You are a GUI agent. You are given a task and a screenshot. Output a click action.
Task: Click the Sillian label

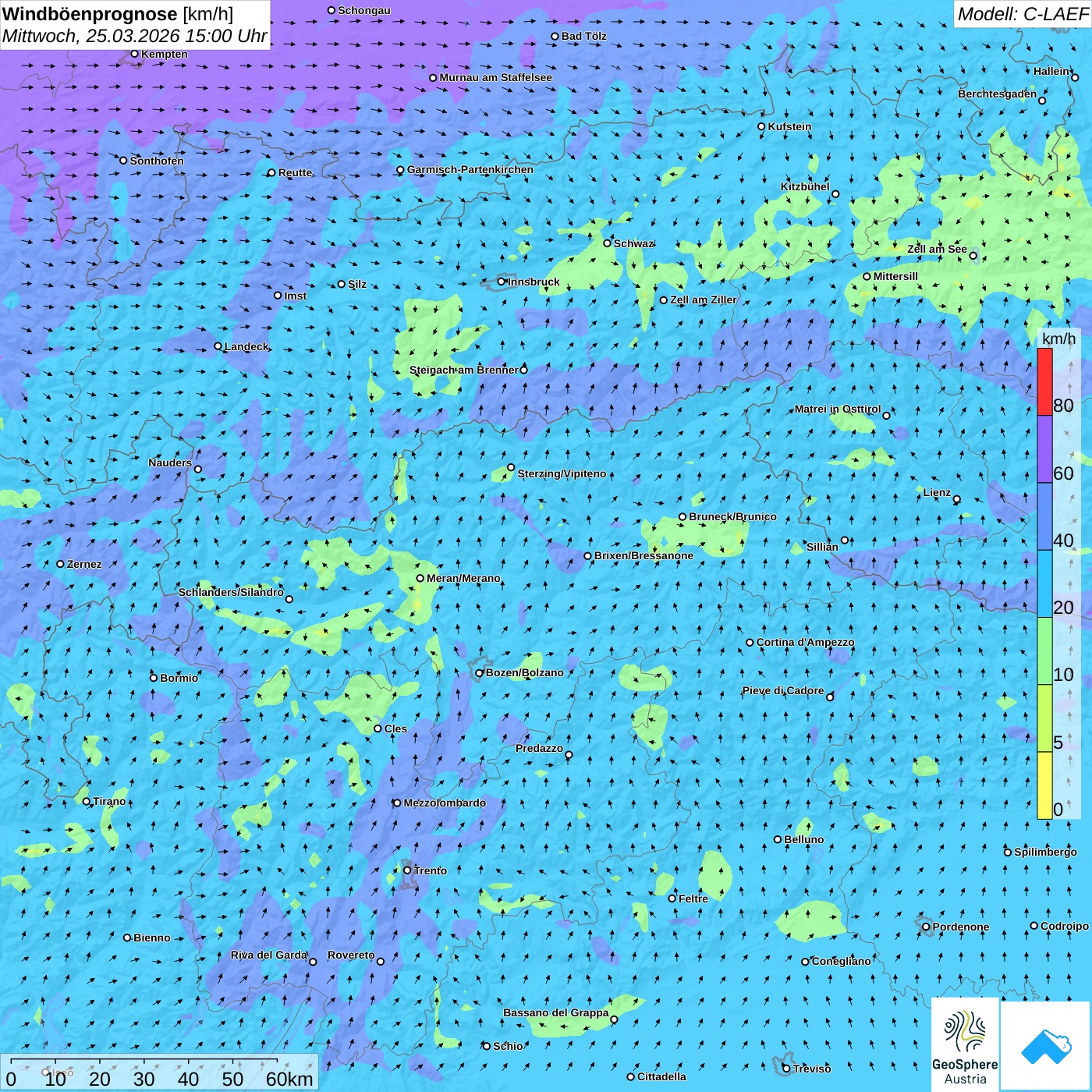822,547
